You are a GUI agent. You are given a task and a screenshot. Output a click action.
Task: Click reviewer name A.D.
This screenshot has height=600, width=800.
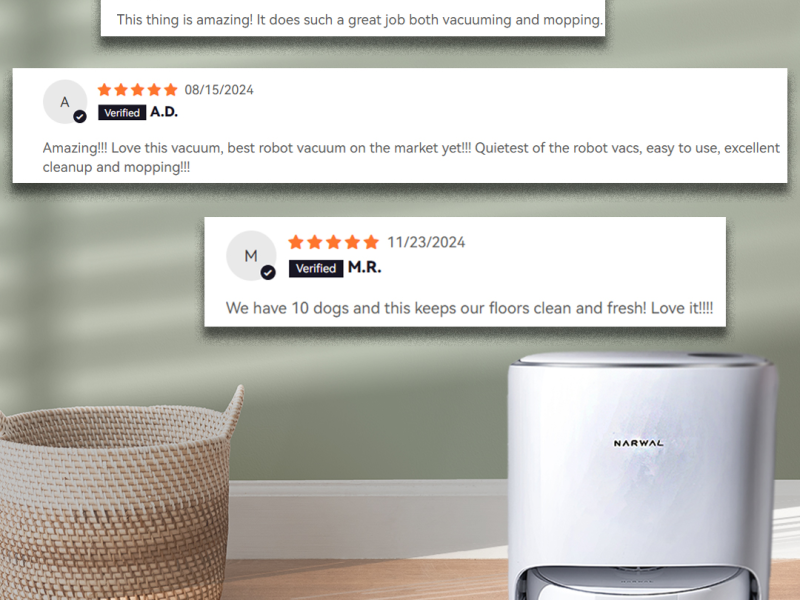tap(164, 112)
